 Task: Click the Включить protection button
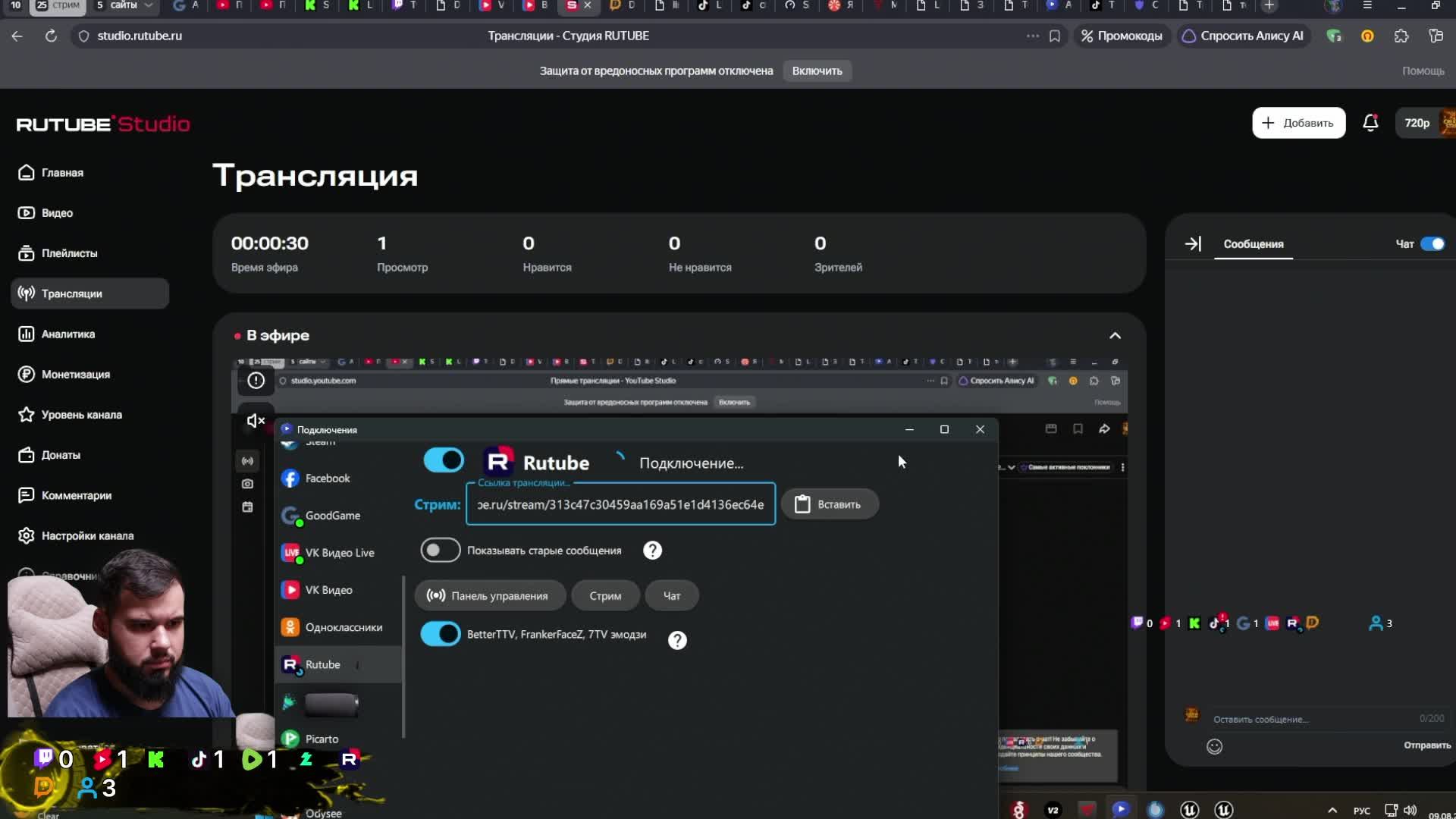(817, 71)
